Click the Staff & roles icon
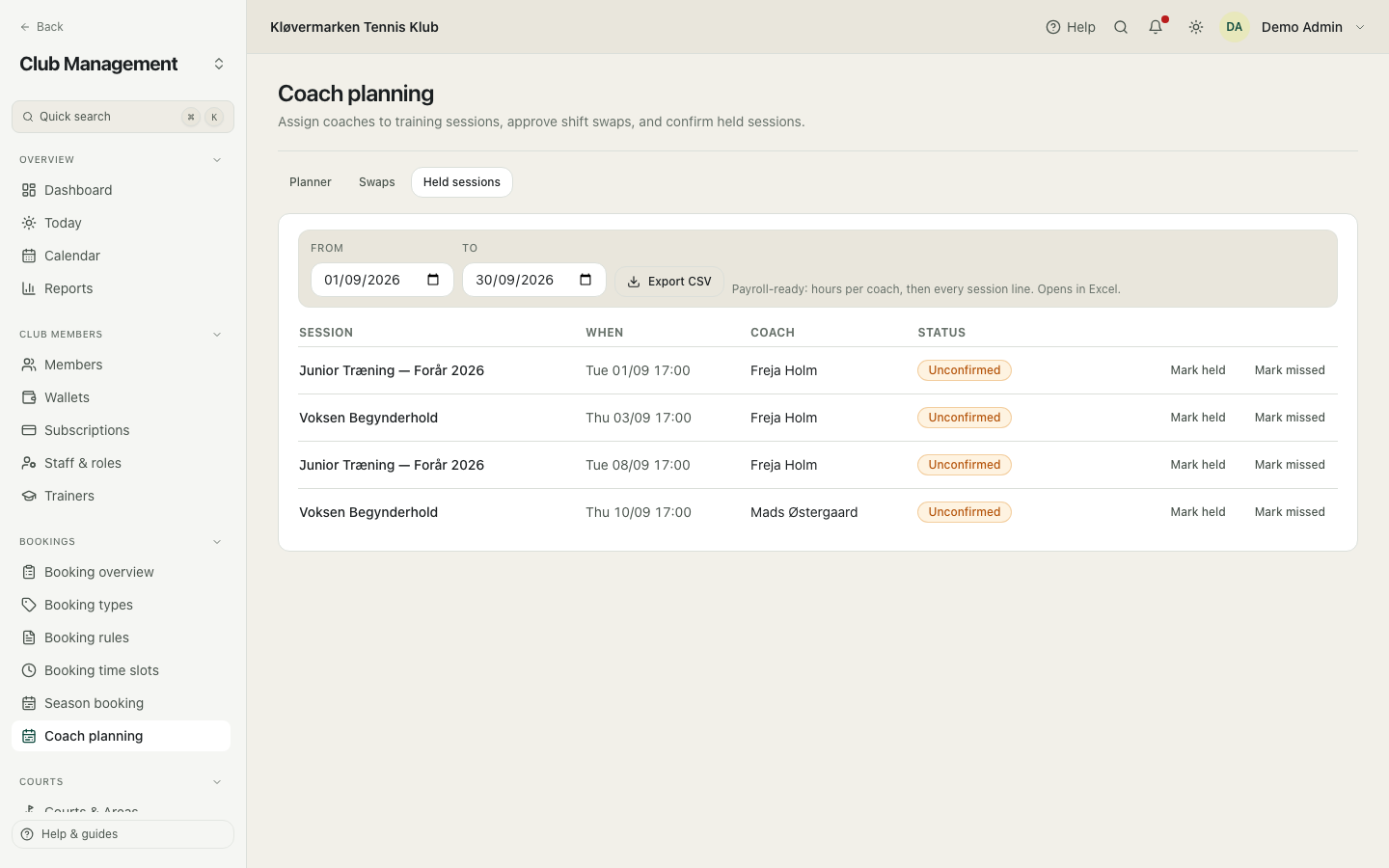 pyautogui.click(x=29, y=463)
